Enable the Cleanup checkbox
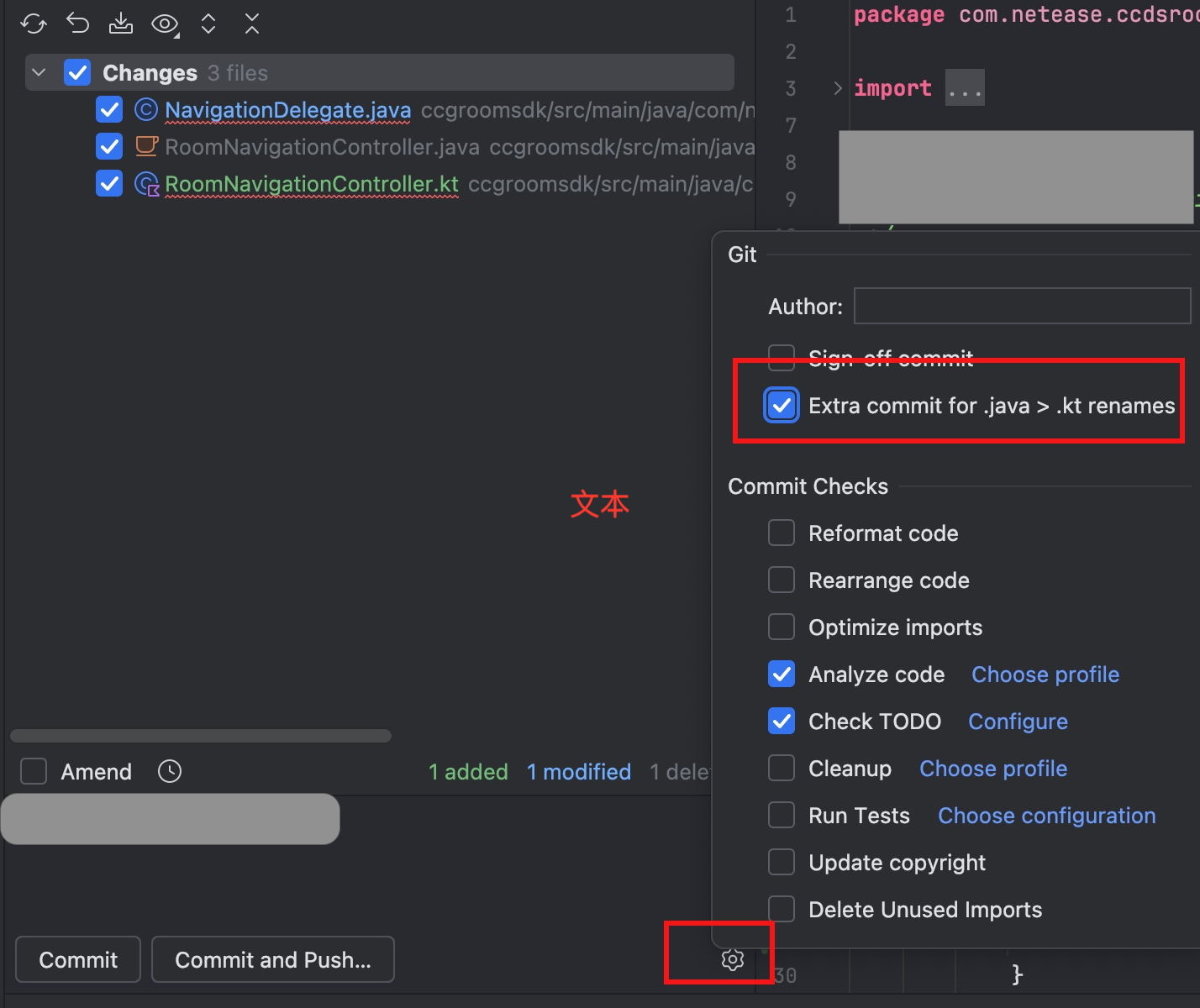The width and height of the screenshot is (1200, 1008). pyautogui.click(x=782, y=768)
